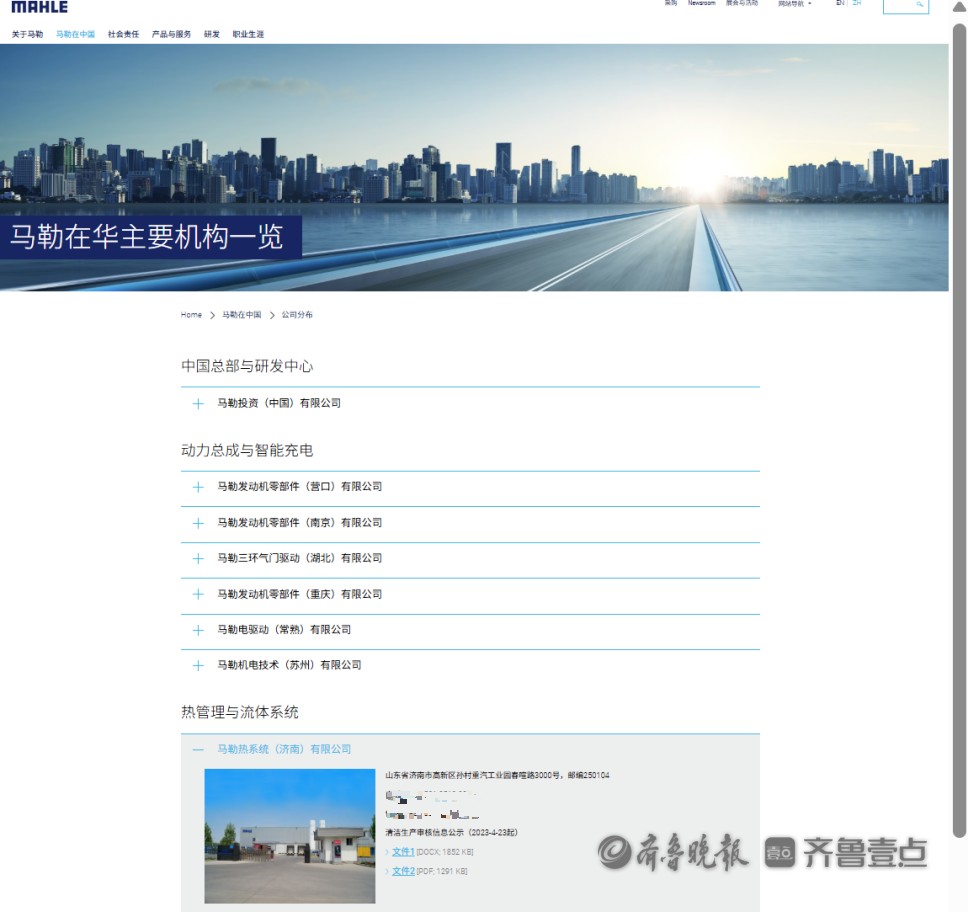Open the 职业生涯 menu
968x912 pixels.
[x=248, y=34]
